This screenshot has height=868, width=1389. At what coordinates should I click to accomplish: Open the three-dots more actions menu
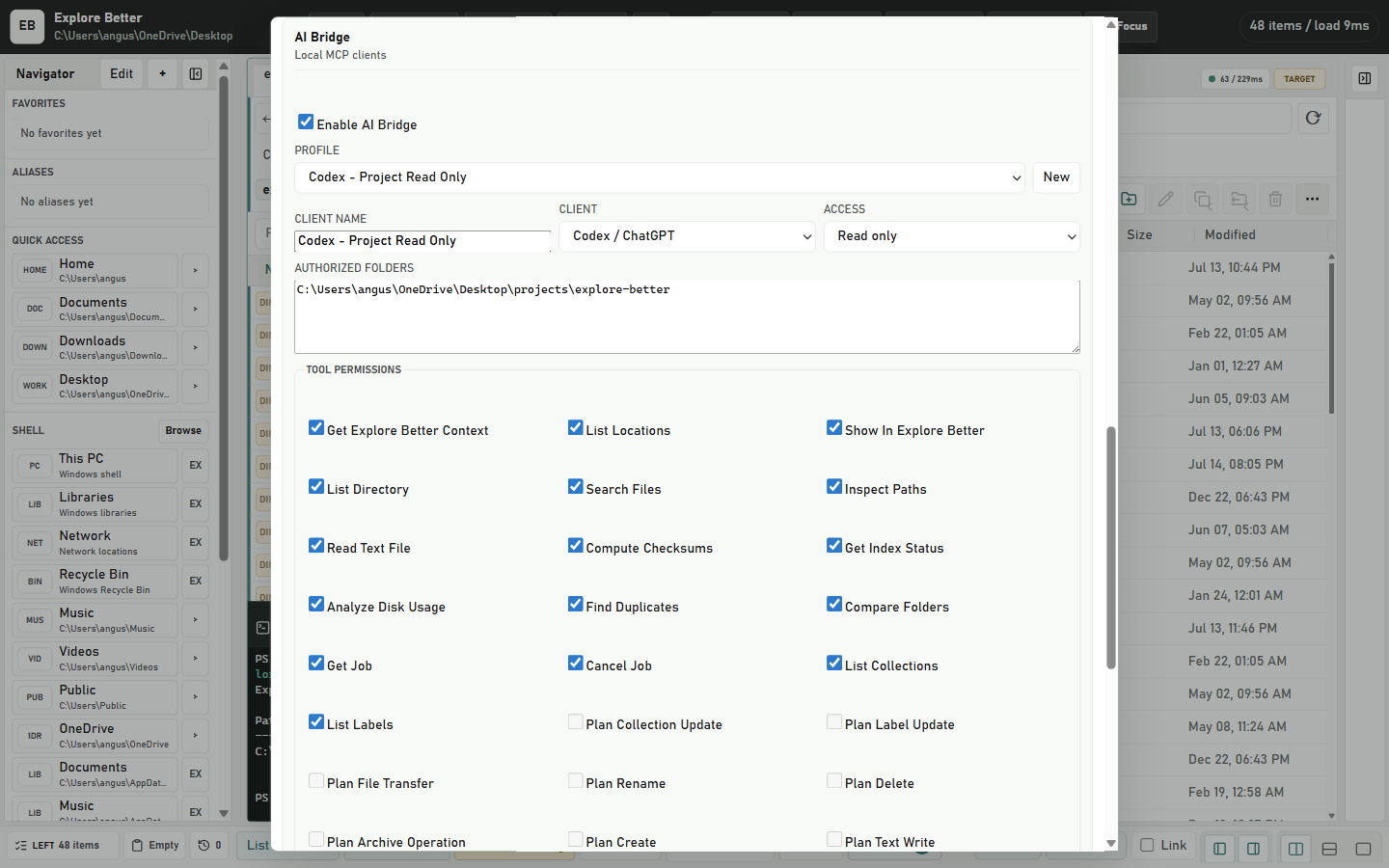1312,200
